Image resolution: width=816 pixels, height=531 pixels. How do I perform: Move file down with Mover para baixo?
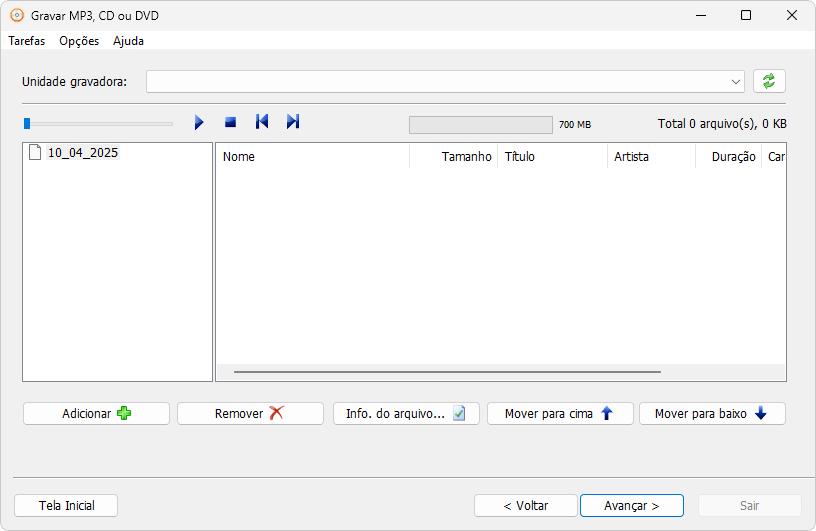click(x=712, y=413)
